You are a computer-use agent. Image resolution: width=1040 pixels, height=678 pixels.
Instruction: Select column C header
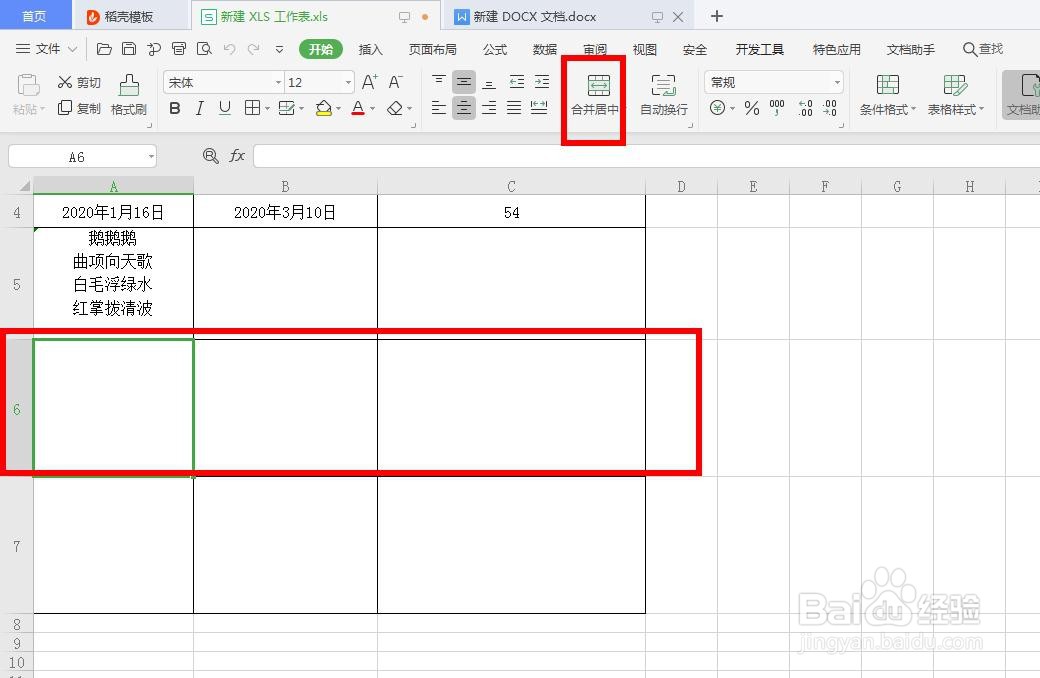pyautogui.click(x=511, y=186)
